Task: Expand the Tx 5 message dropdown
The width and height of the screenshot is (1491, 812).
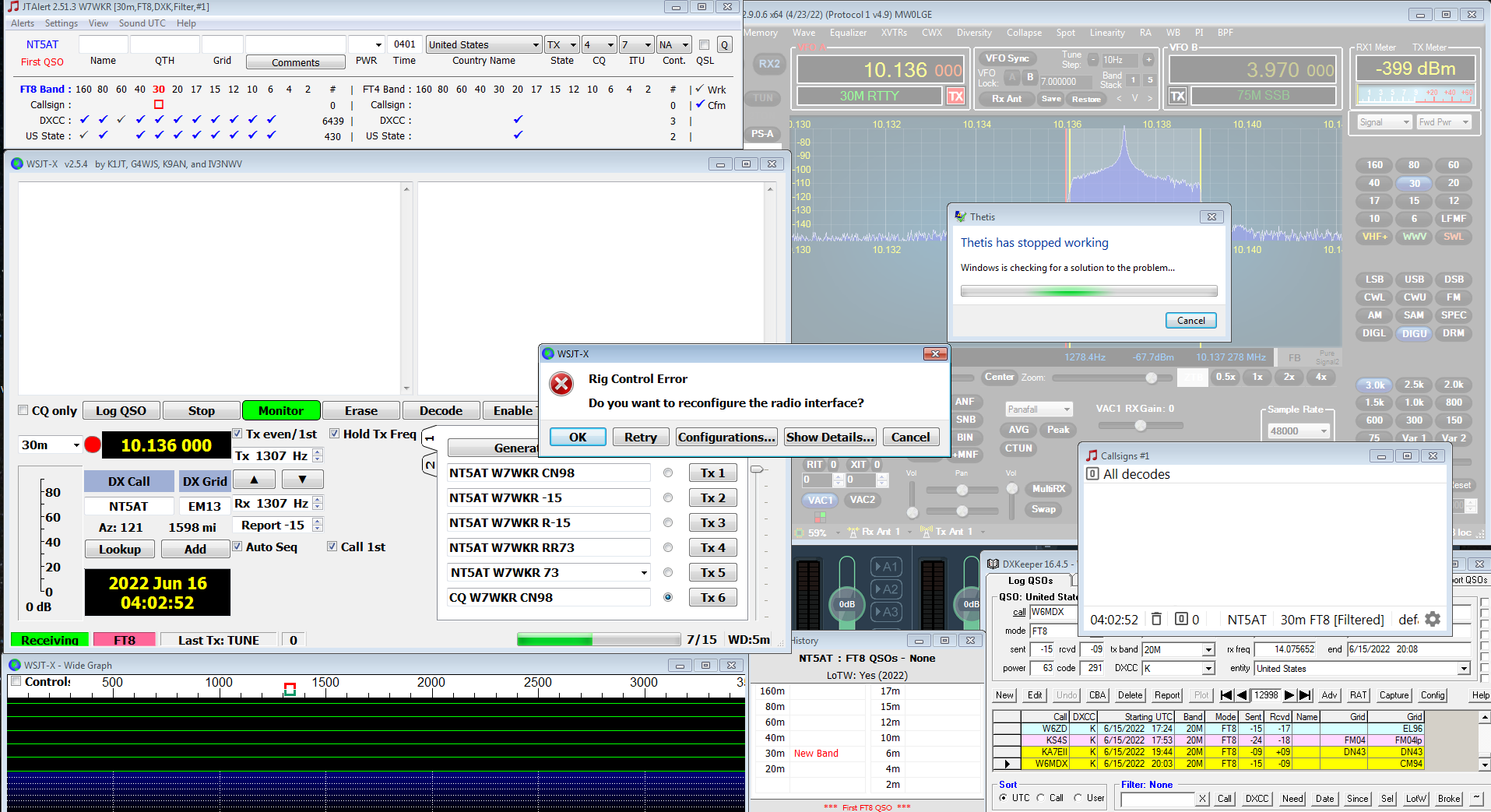Action: click(644, 572)
